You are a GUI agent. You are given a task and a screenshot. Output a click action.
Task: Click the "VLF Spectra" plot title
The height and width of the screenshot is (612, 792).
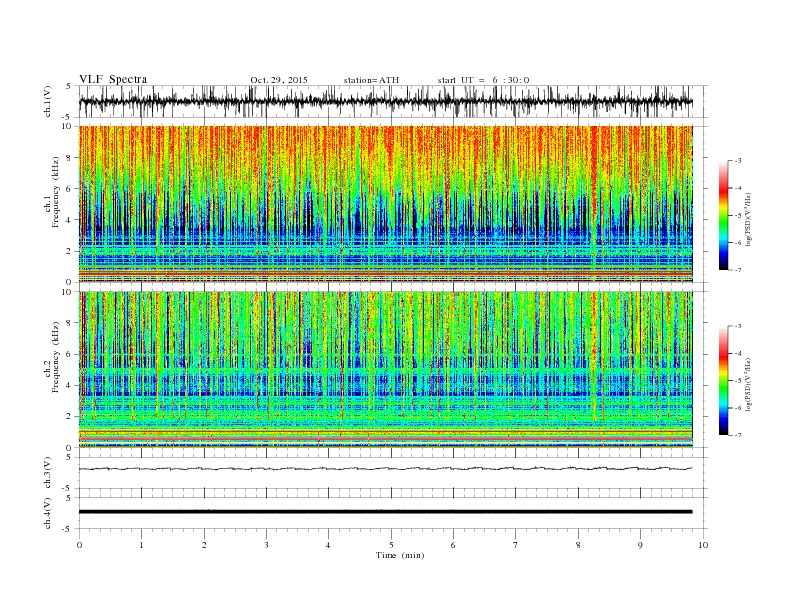(x=113, y=79)
